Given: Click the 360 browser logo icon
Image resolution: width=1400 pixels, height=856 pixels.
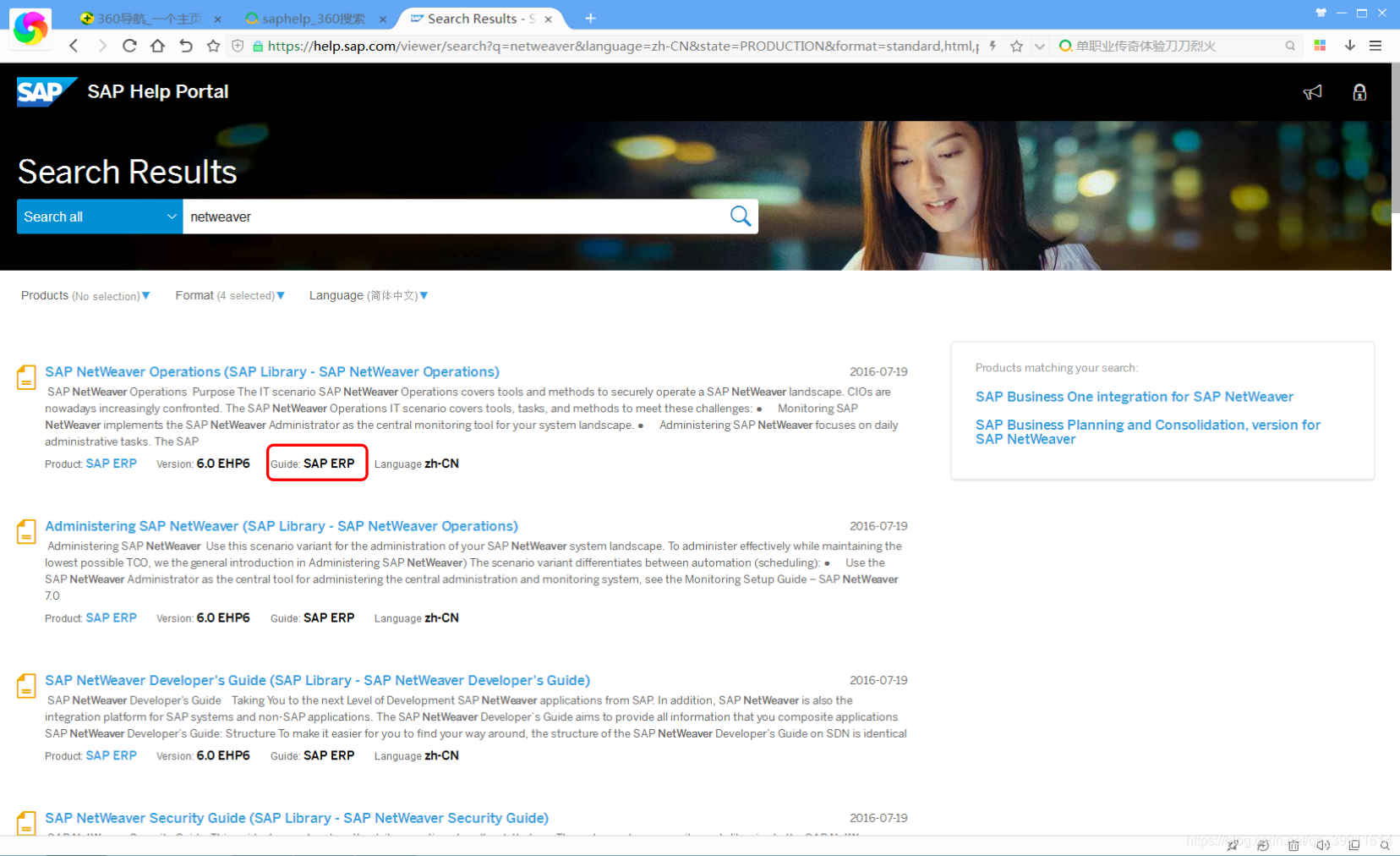Looking at the screenshot, I should pos(30,28).
